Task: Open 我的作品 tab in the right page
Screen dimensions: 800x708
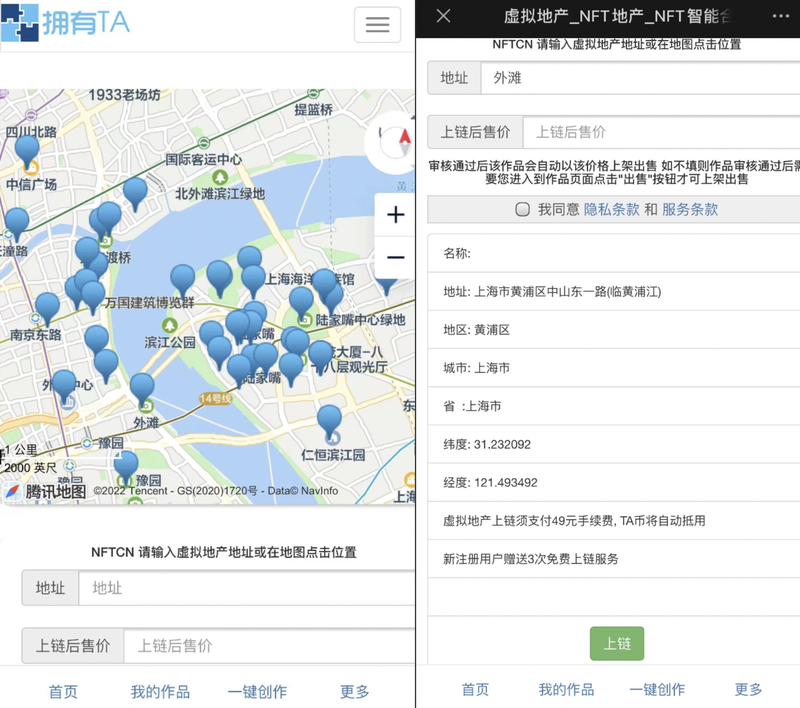Action: point(566,690)
